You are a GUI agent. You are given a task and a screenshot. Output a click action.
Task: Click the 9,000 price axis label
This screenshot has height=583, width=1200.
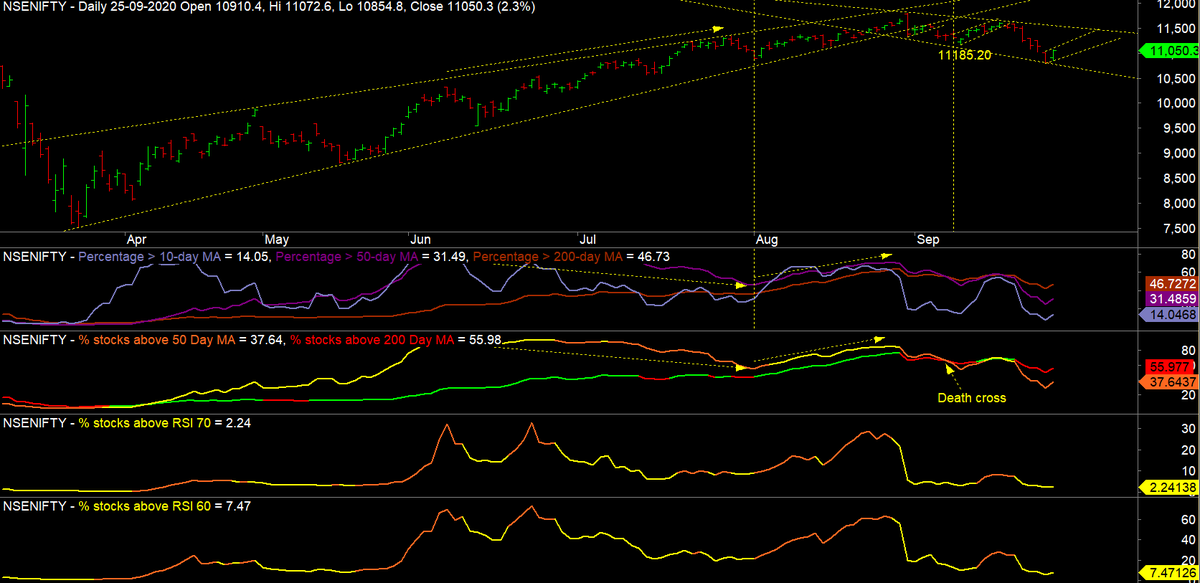(1179, 153)
